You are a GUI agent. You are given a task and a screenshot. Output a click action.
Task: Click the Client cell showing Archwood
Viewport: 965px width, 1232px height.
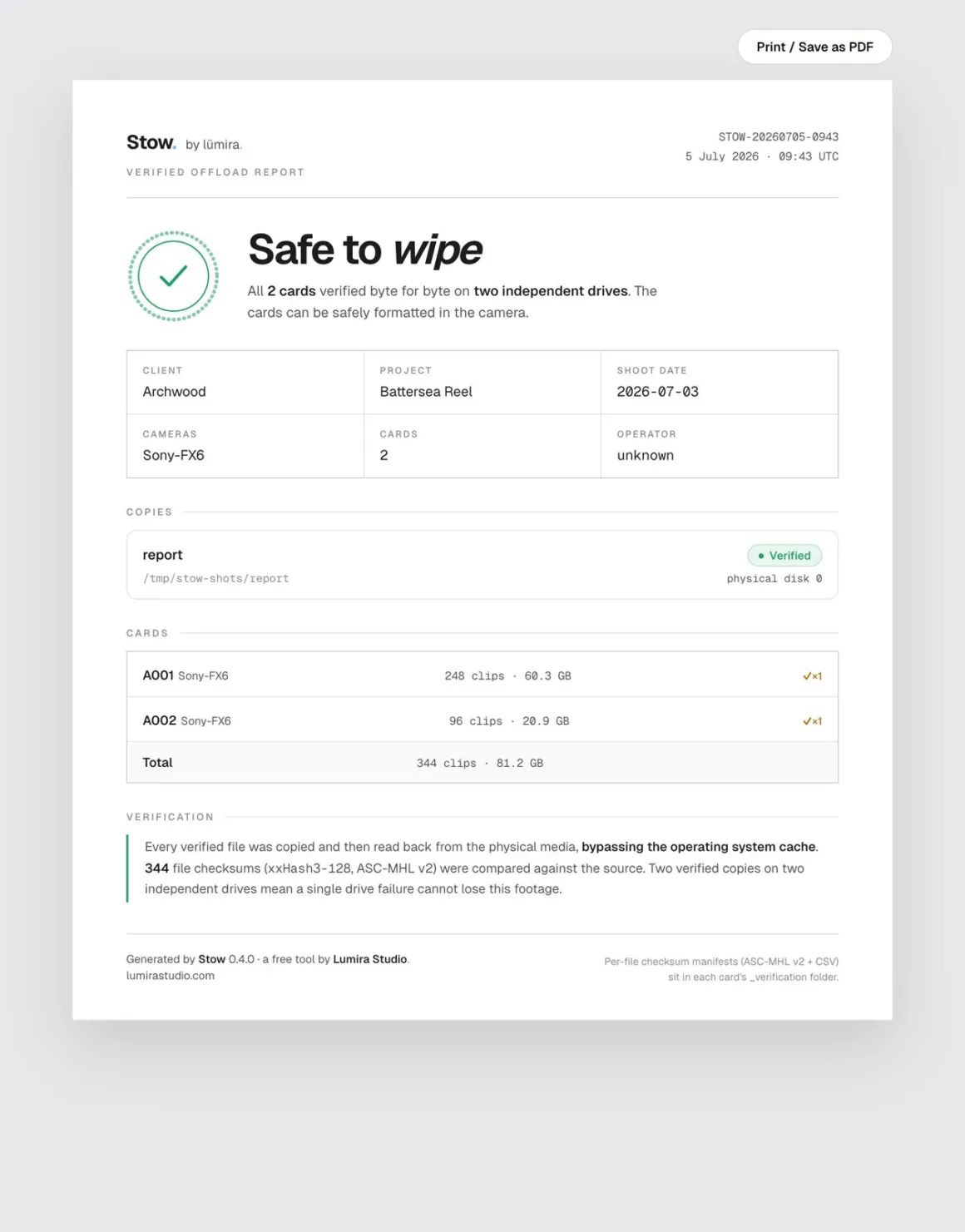point(245,383)
